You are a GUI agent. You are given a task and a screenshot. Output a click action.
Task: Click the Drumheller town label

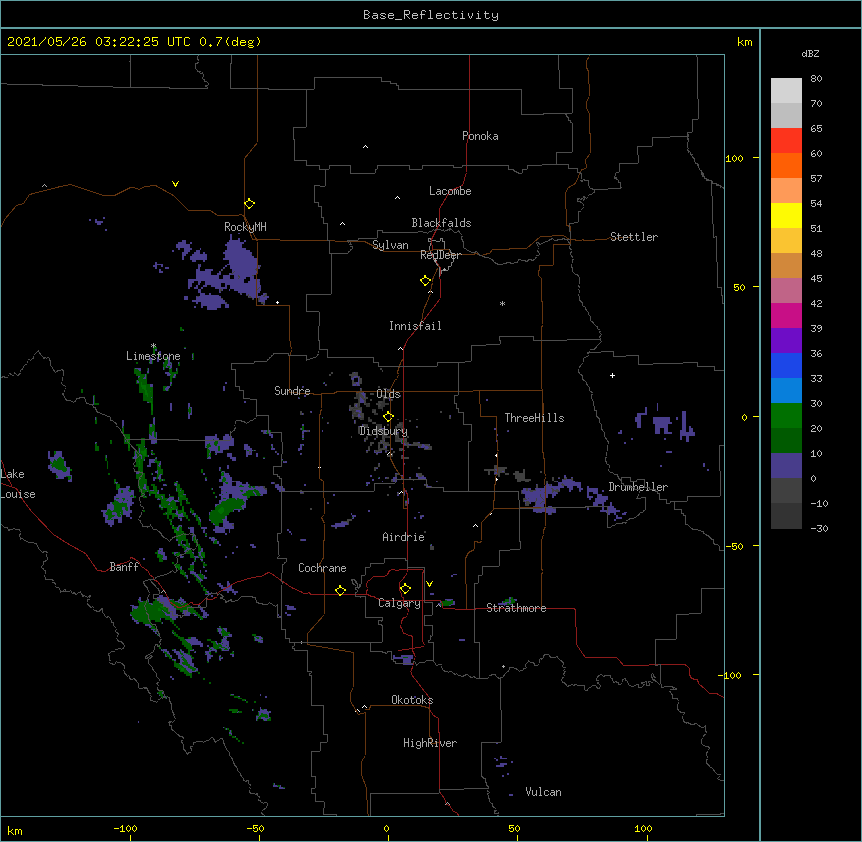point(638,487)
